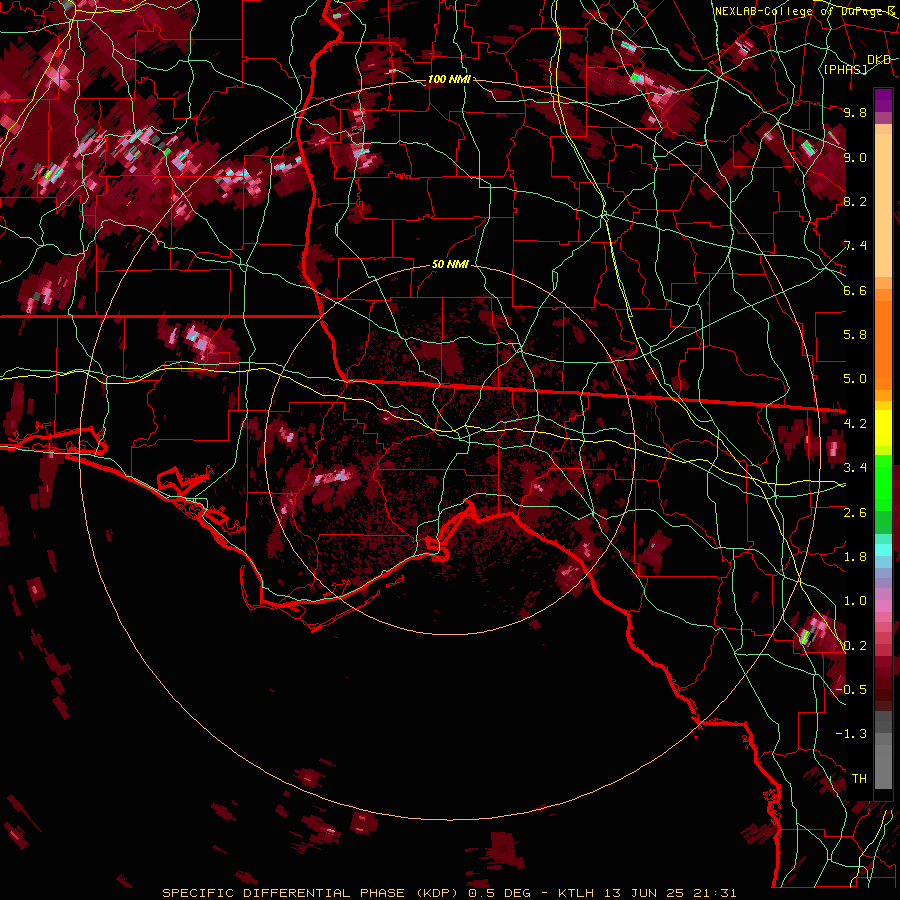
Task: Select the -1.3 legend value
Action: coord(851,734)
